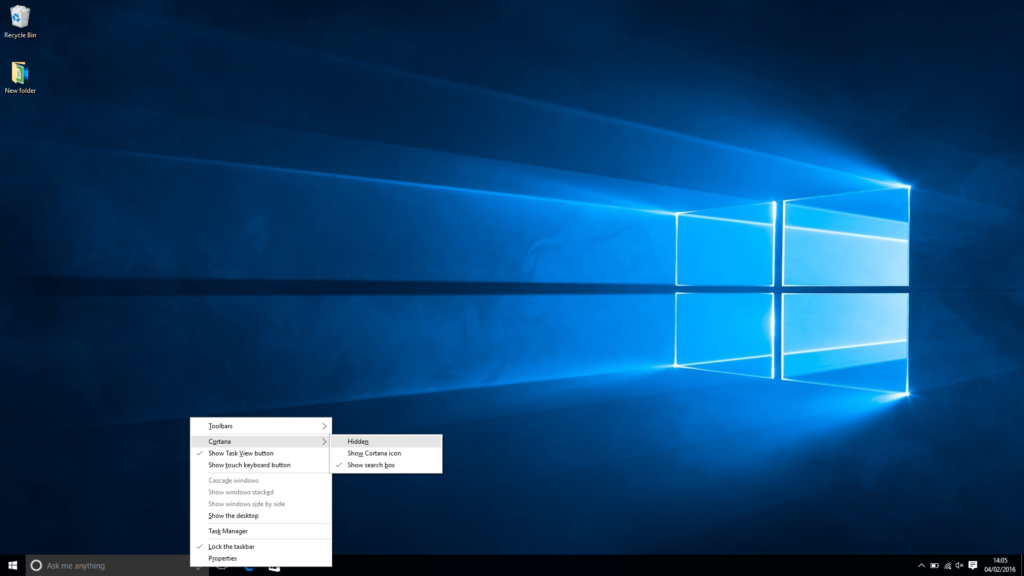
Task: Choose Cascade windows in context menu
Action: (x=261, y=481)
